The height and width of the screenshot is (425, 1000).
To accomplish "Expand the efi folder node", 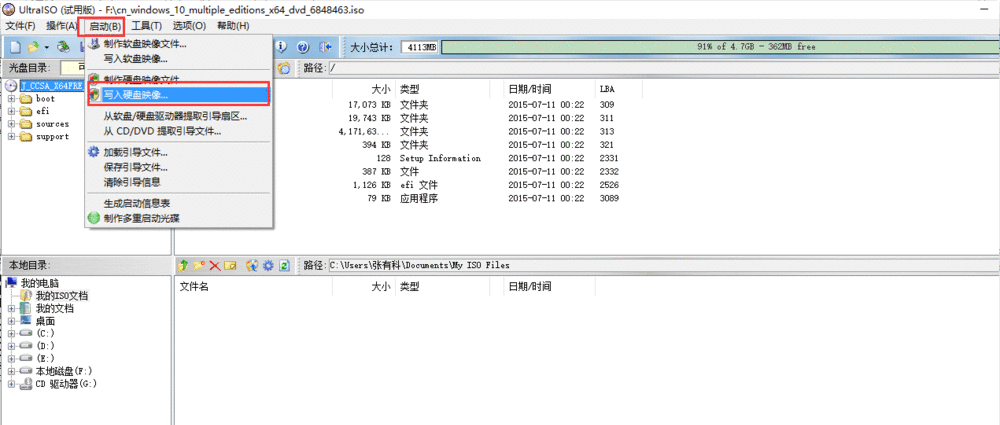I will [11, 111].
